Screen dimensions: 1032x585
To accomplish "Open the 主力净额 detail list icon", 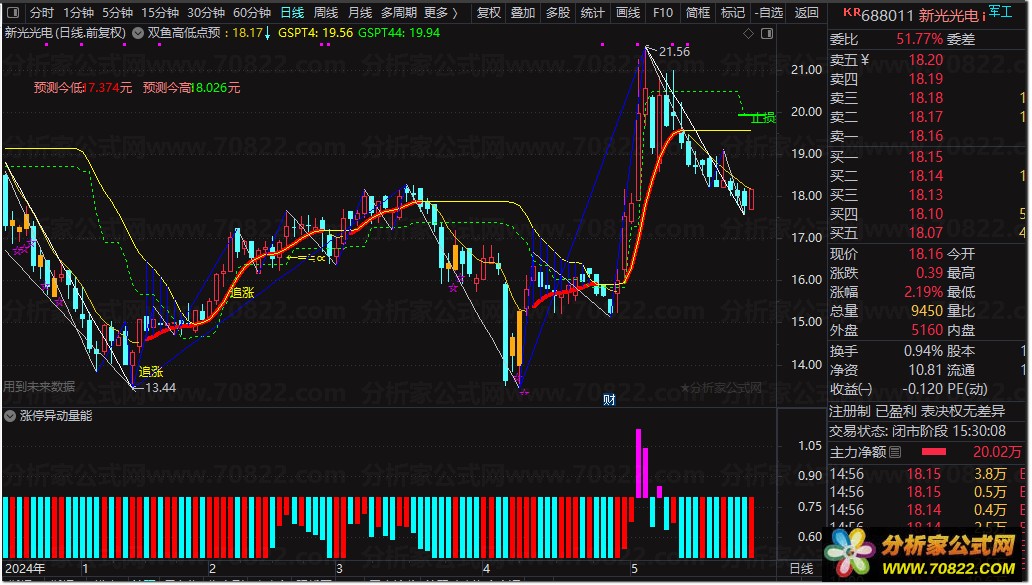I will point(895,452).
